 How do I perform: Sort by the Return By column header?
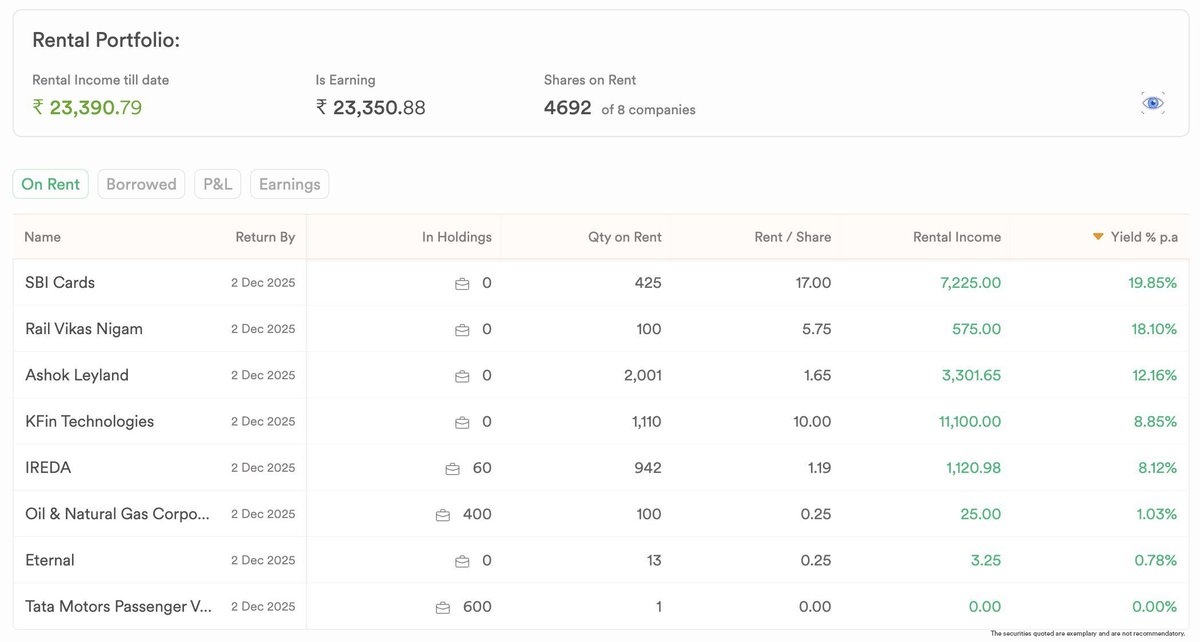coord(265,237)
